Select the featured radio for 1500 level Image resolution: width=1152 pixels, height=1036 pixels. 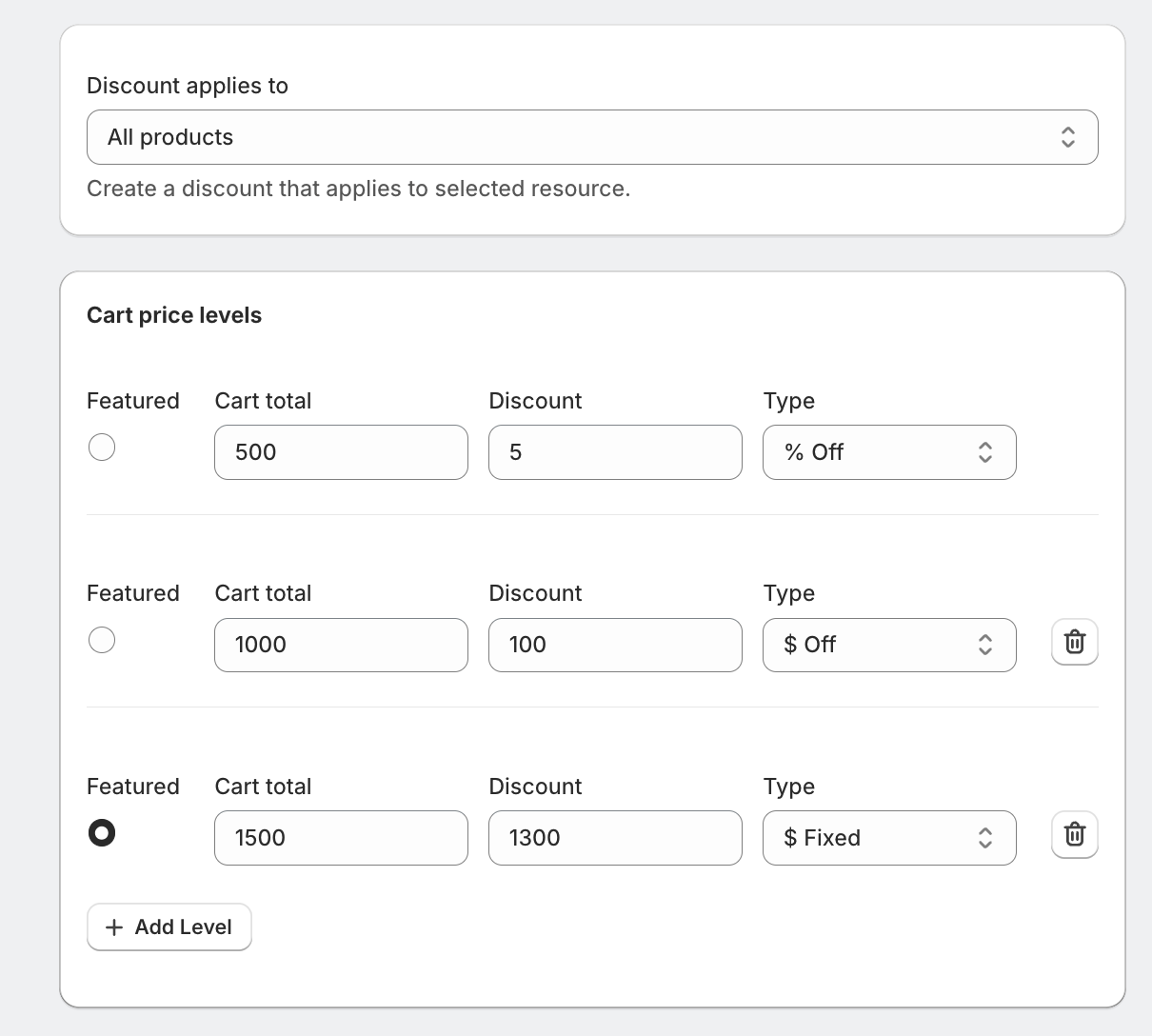102,833
